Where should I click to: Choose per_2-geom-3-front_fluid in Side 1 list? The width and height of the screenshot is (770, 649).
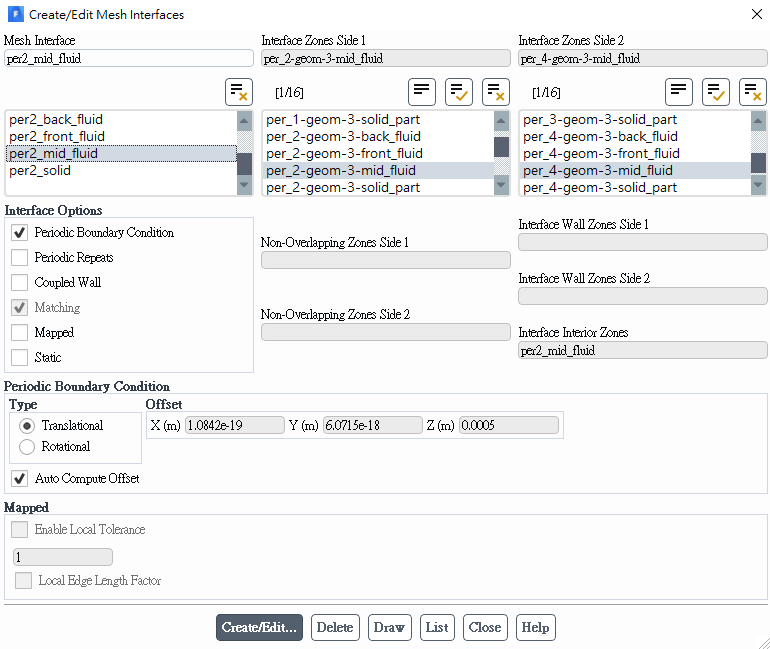click(344, 154)
